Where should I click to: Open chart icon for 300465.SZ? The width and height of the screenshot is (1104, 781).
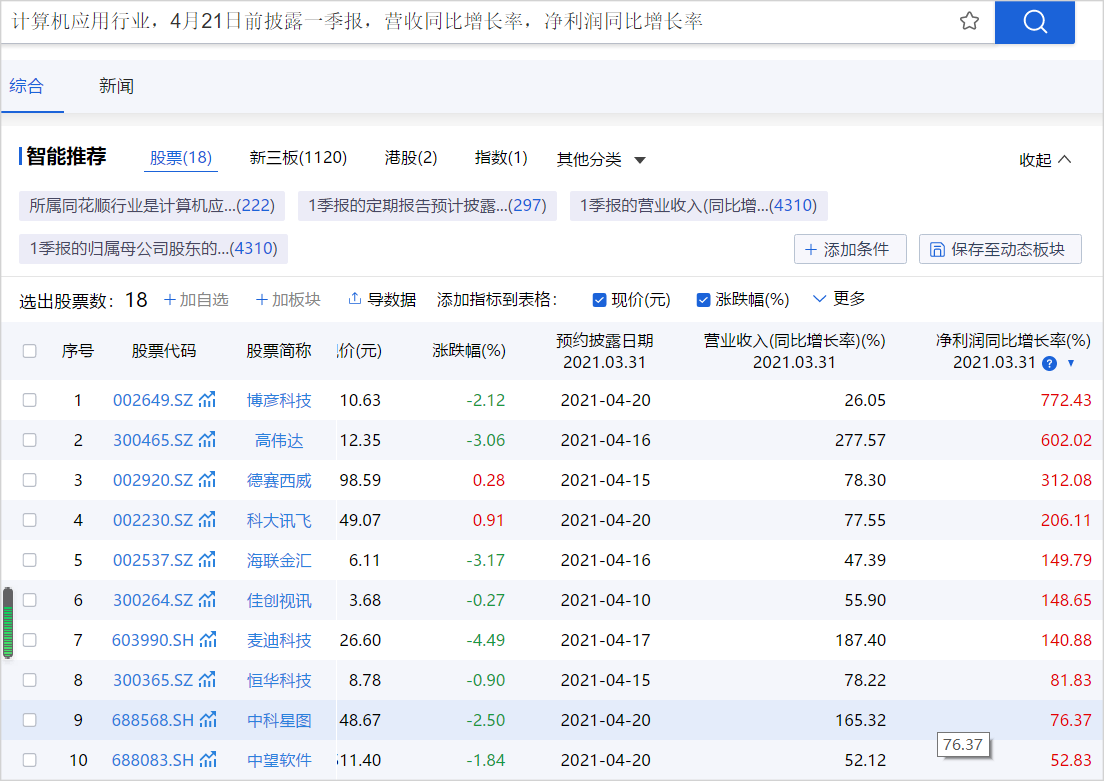click(x=207, y=440)
